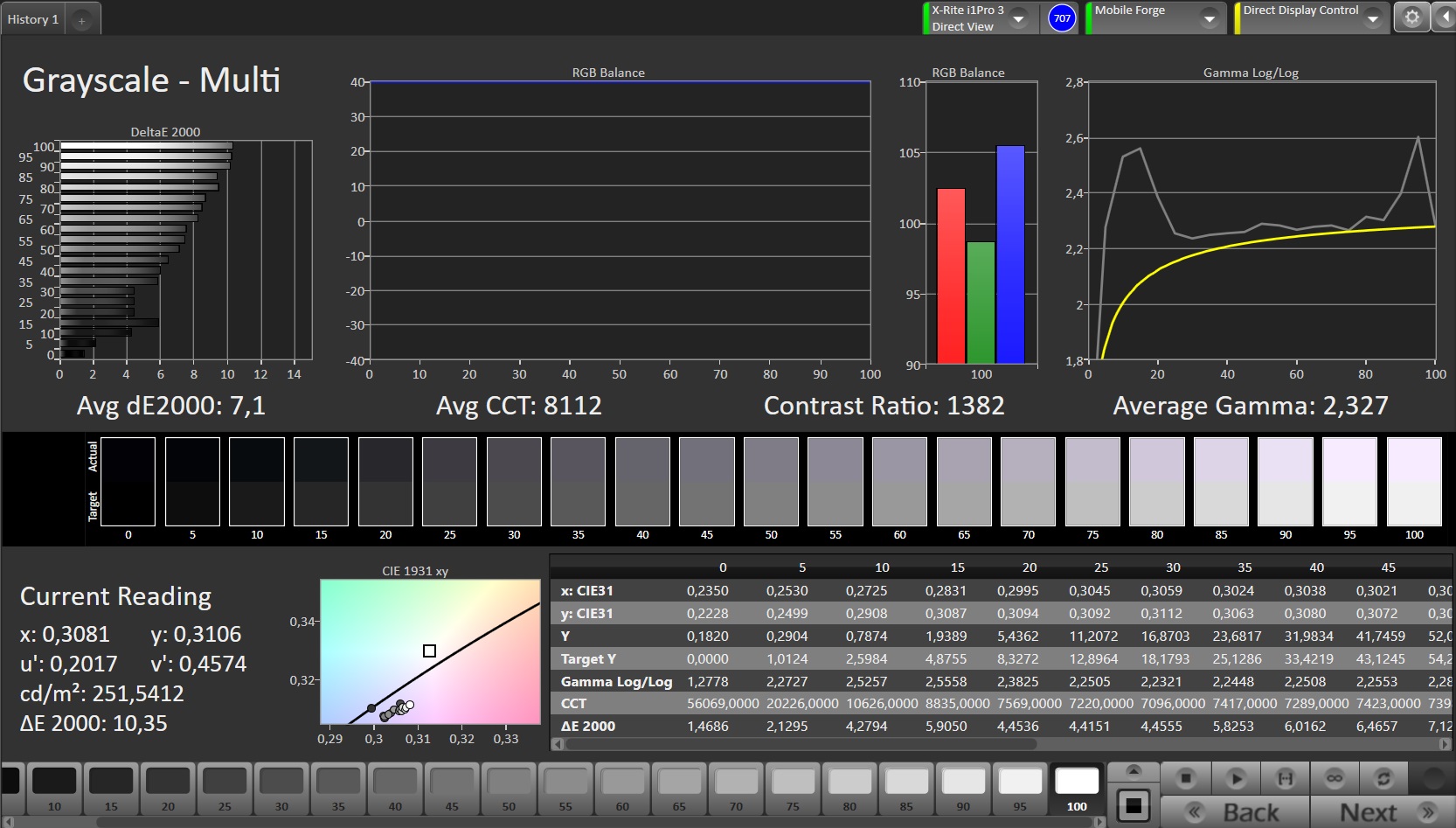
Task: Start the measurement series with the play icon
Action: [1236, 777]
